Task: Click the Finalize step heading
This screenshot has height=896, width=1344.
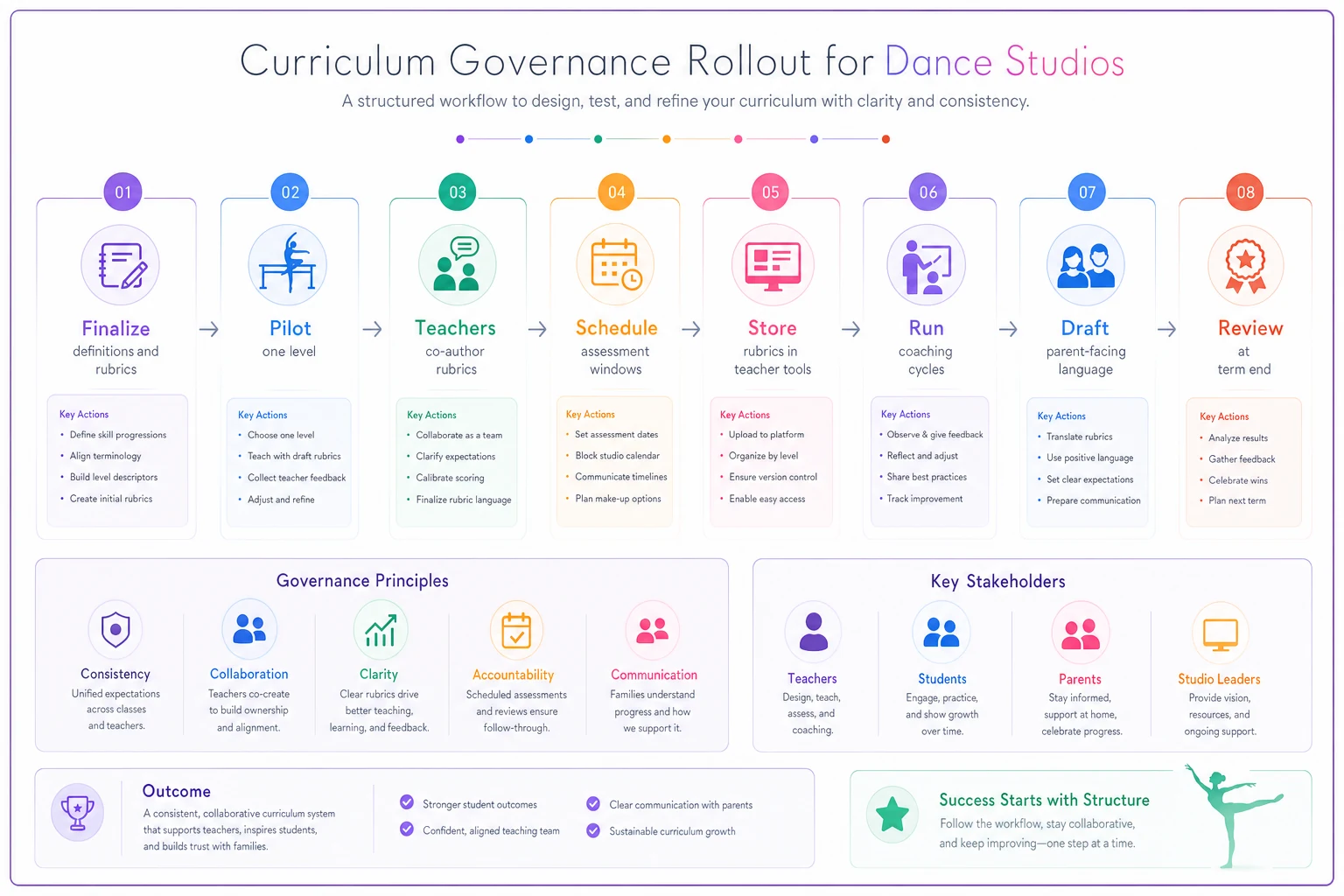Action: click(x=115, y=328)
